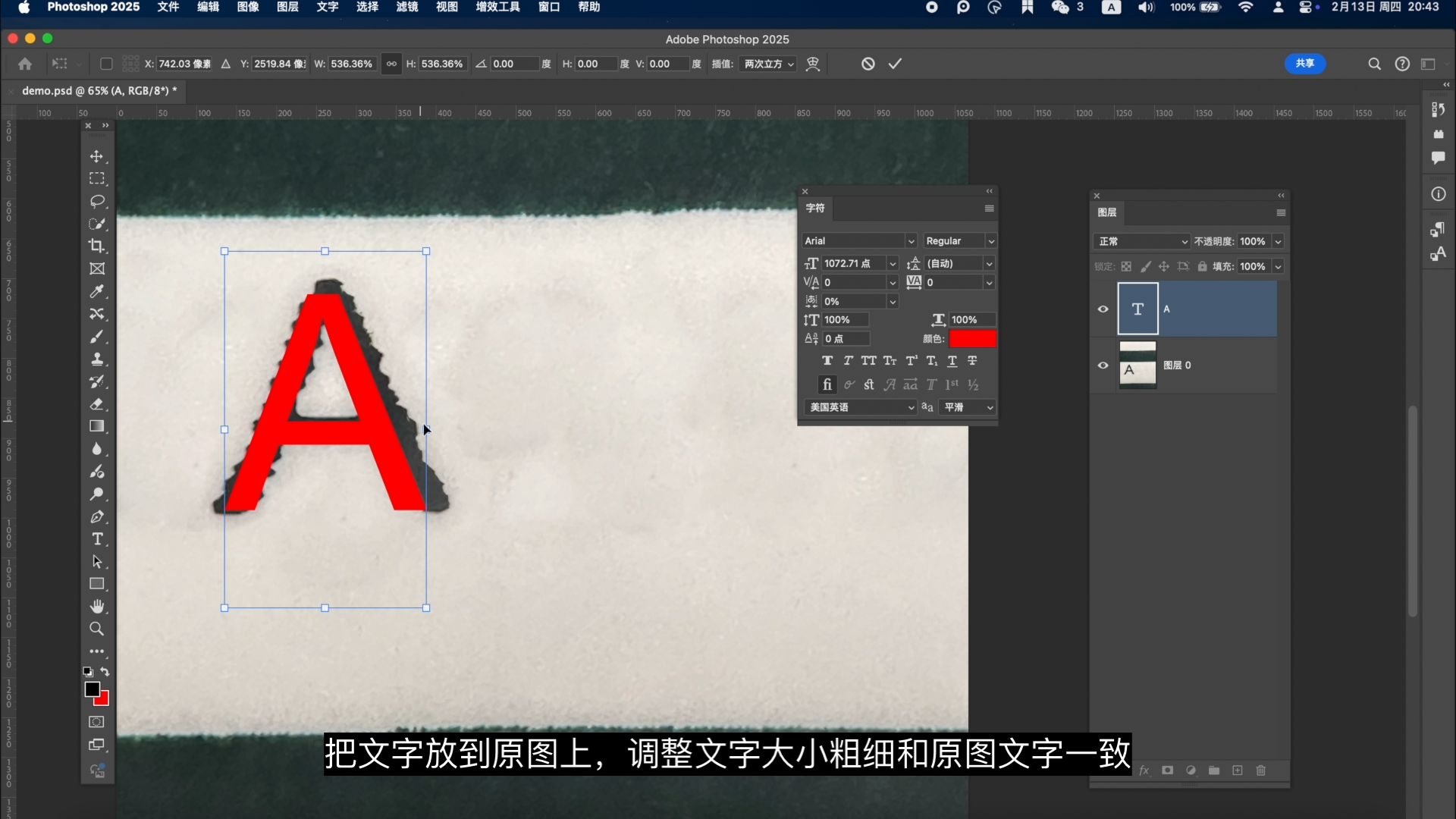Screen dimensions: 1456x819
Task: Click 图层 0 thumbnail
Action: [x=1136, y=365]
